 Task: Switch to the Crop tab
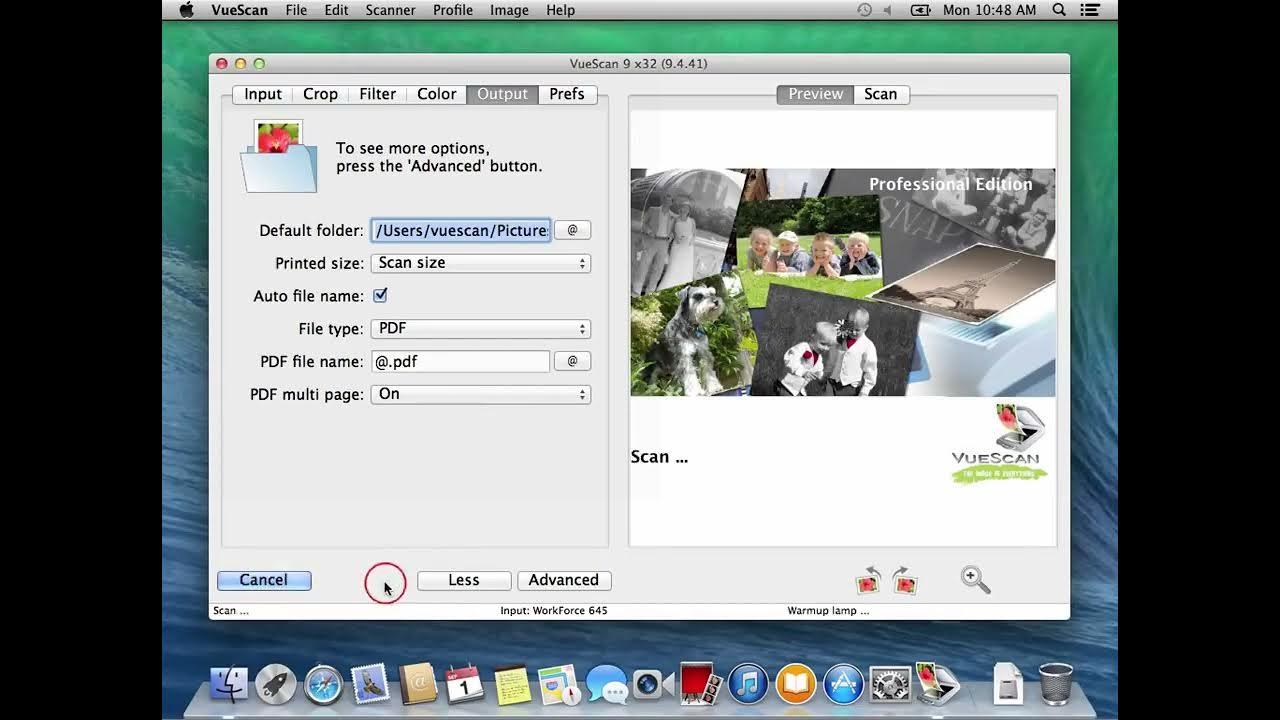coord(320,94)
